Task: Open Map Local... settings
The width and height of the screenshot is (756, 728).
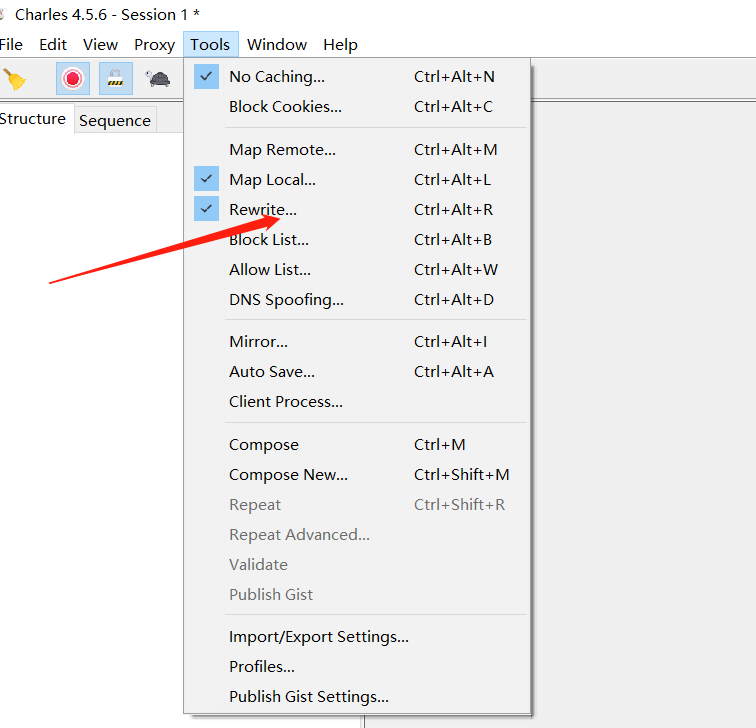Action: [x=357, y=179]
